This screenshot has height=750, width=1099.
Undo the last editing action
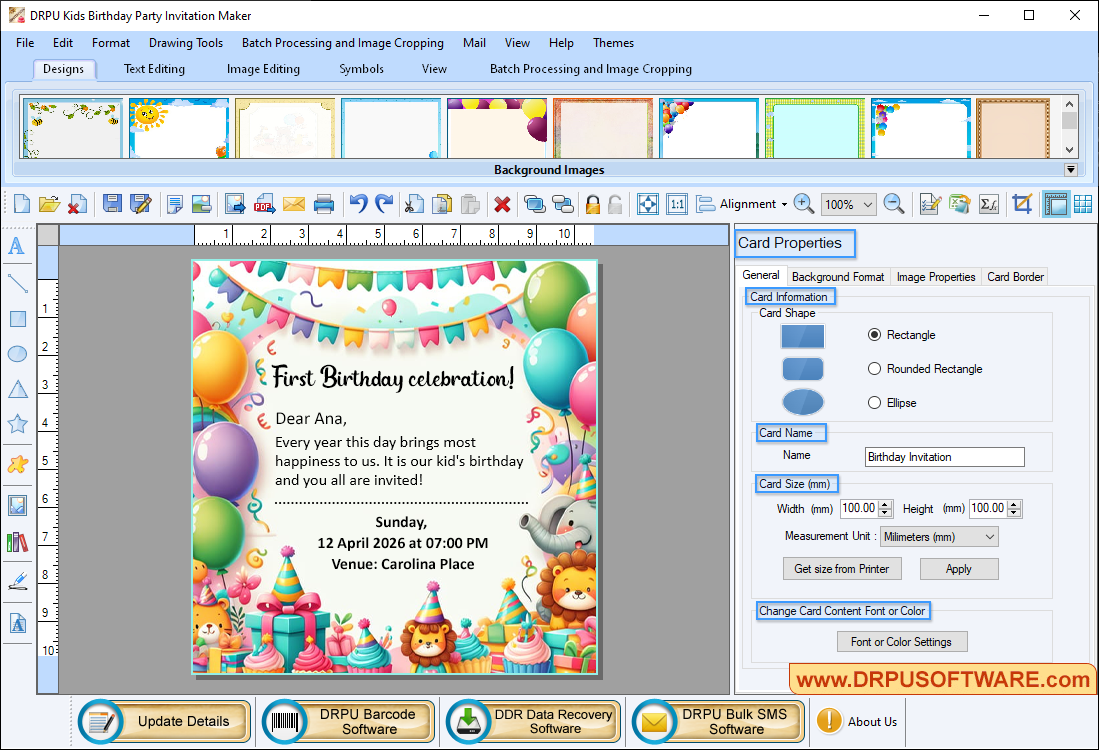pos(358,203)
